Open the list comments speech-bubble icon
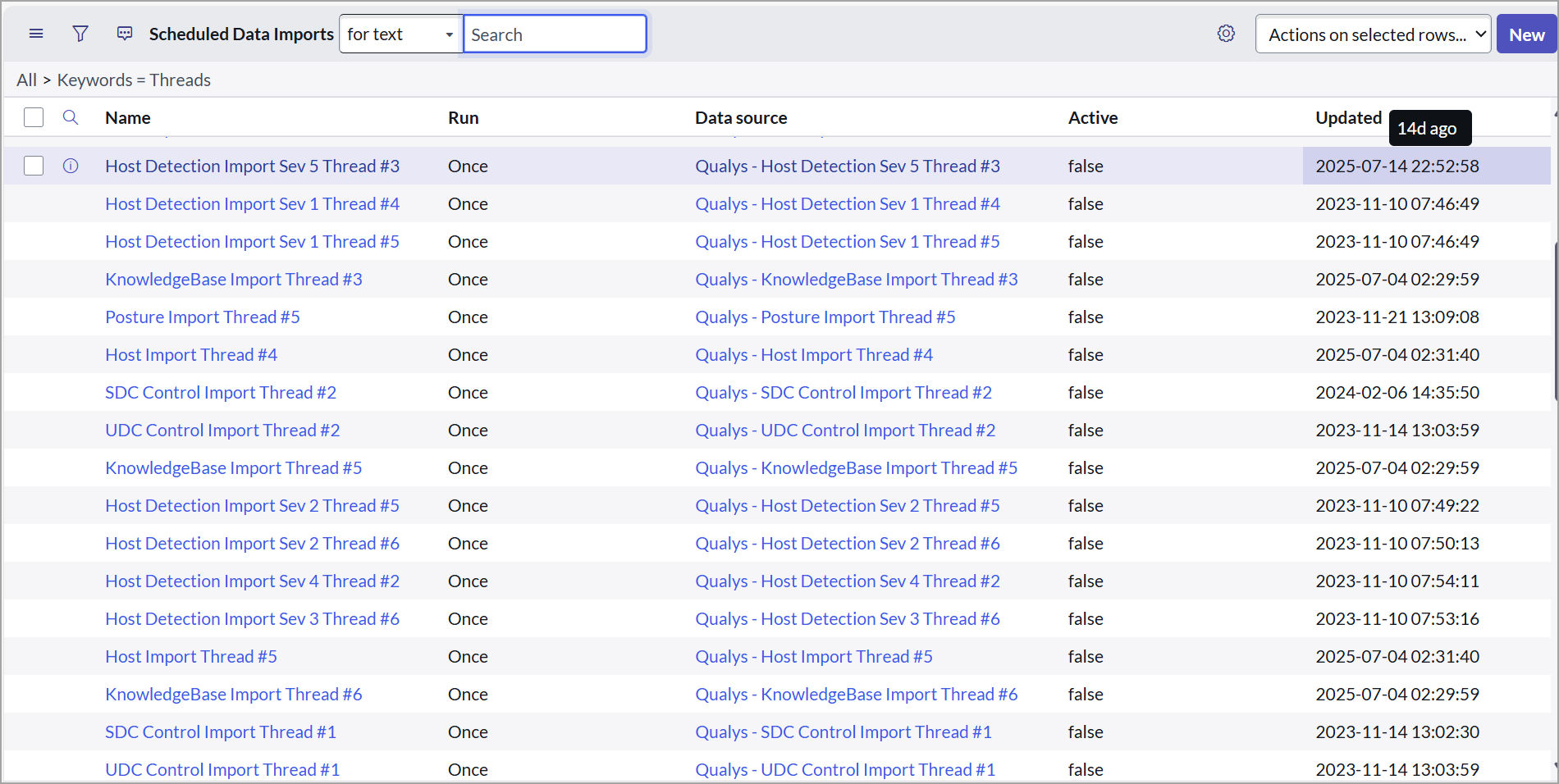This screenshot has height=784, width=1559. coord(124,34)
